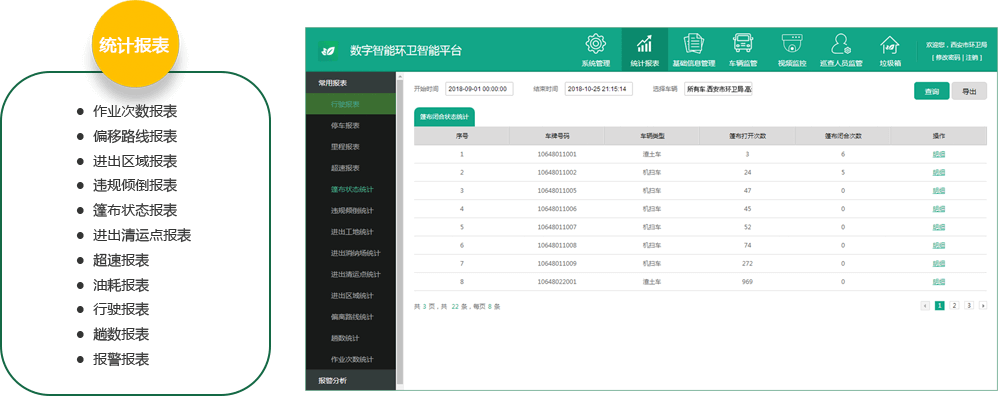Click the sidebar vertical scrollbar
The image size is (998, 396).
[400, 232]
